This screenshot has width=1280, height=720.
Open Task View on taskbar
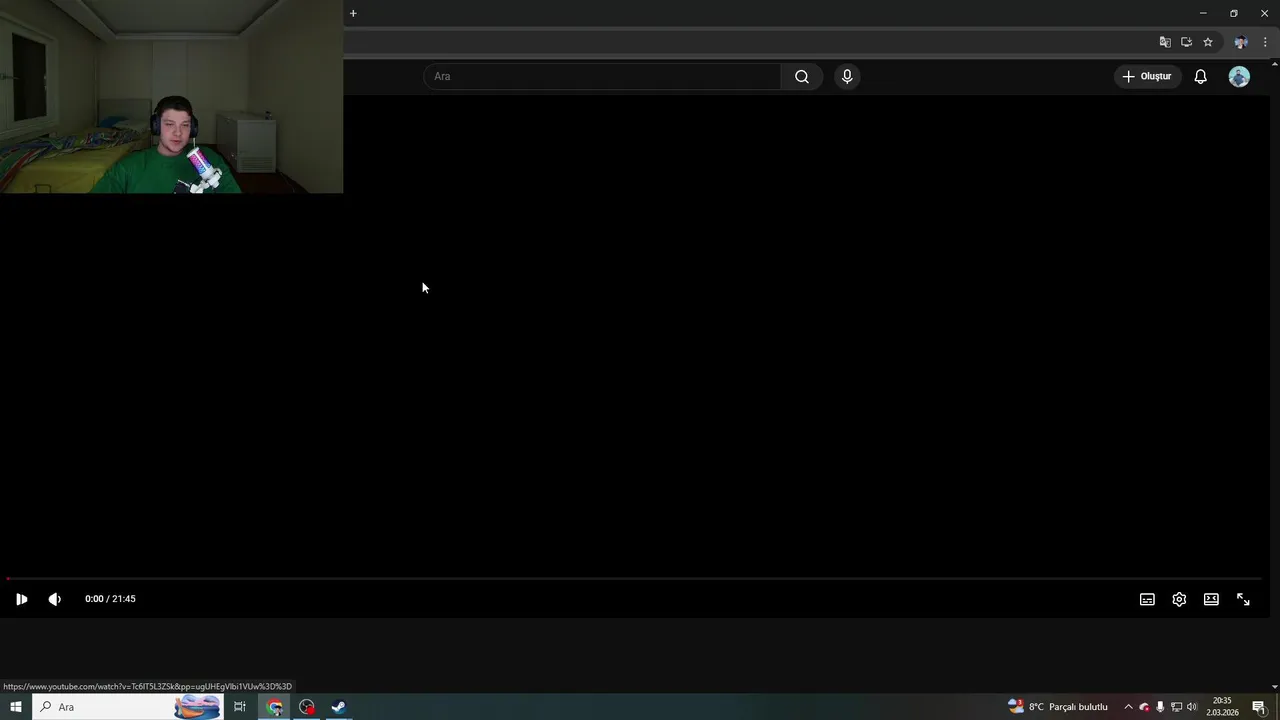click(x=240, y=707)
